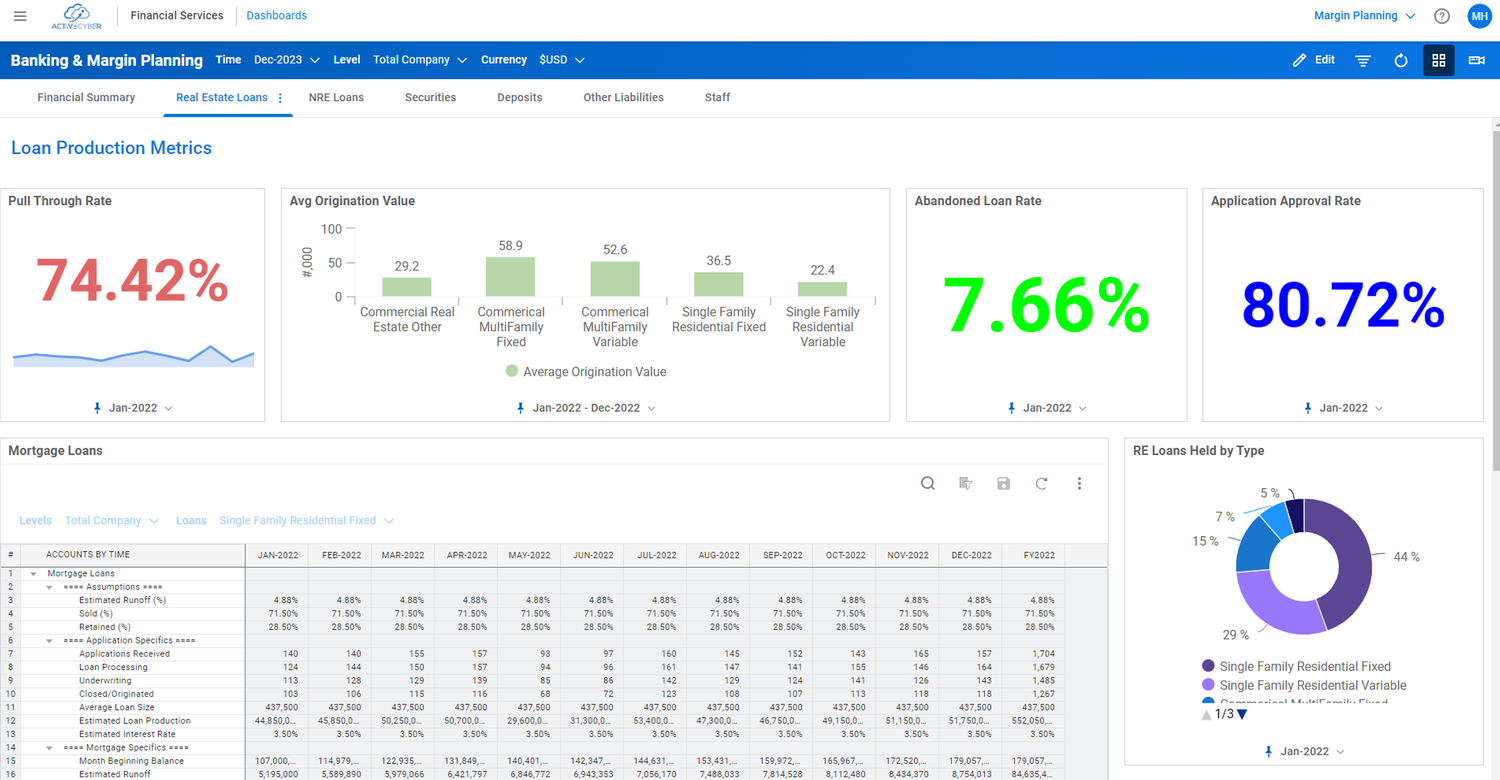Screen dimensions: 1500x780
Task: Open the kebab menu on Mortgage Loans panel
Action: (x=1079, y=483)
